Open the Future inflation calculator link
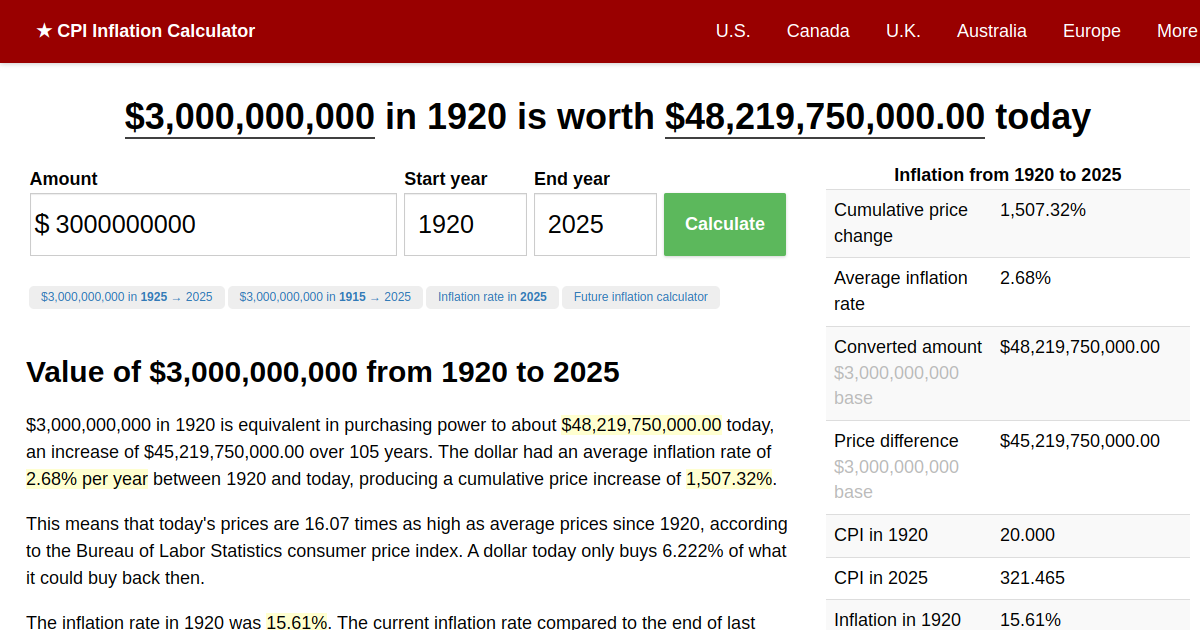This screenshot has width=1200, height=630. tap(641, 297)
